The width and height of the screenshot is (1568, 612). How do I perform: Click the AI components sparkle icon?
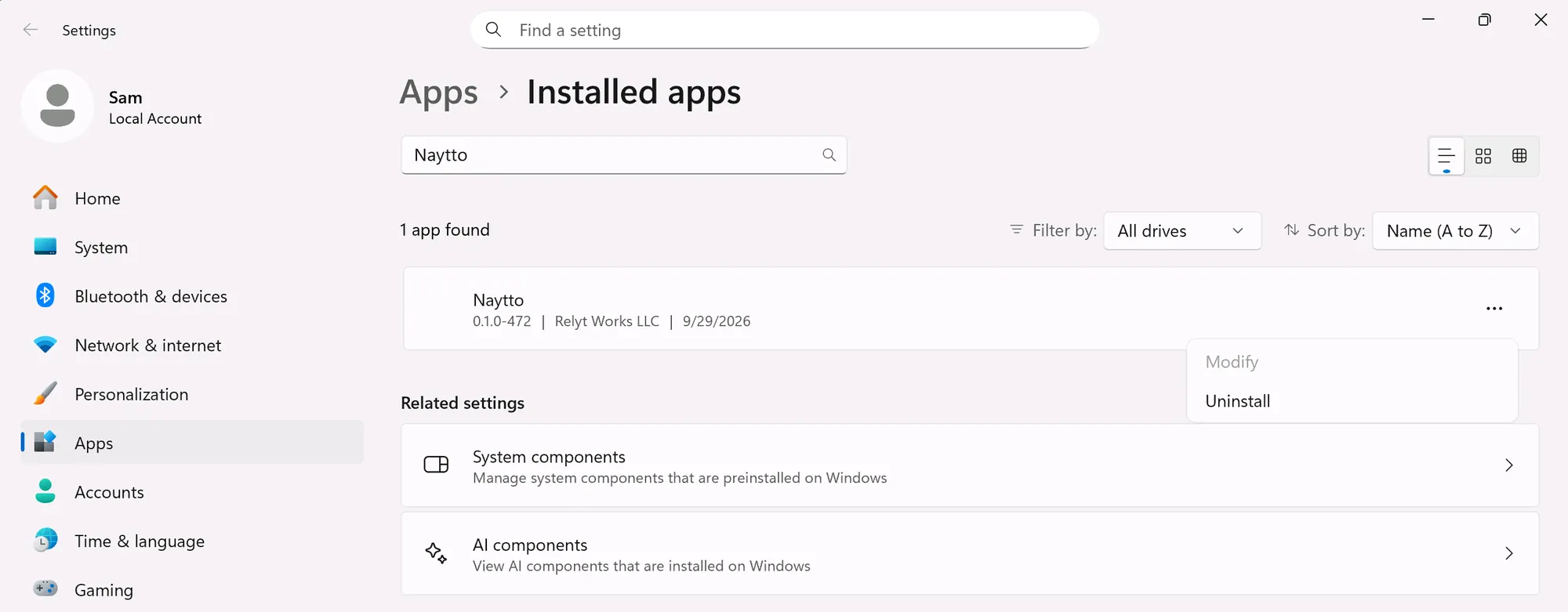pyautogui.click(x=436, y=553)
